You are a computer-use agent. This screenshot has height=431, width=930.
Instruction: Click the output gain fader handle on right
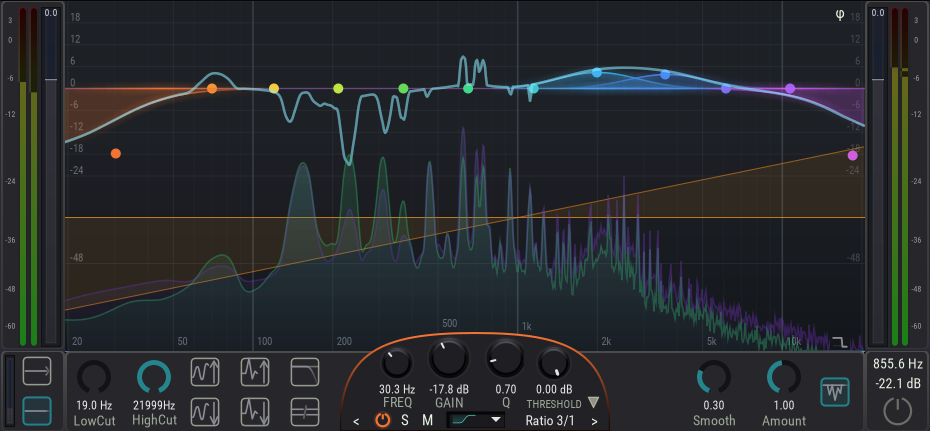point(878,79)
